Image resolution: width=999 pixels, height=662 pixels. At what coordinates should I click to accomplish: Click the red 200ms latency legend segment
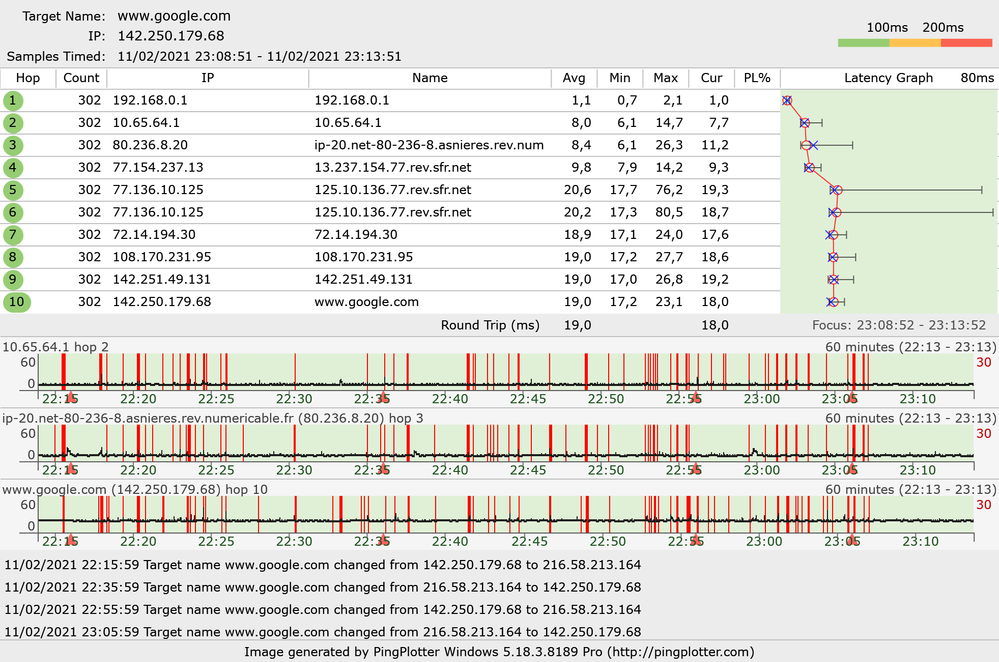click(x=966, y=43)
